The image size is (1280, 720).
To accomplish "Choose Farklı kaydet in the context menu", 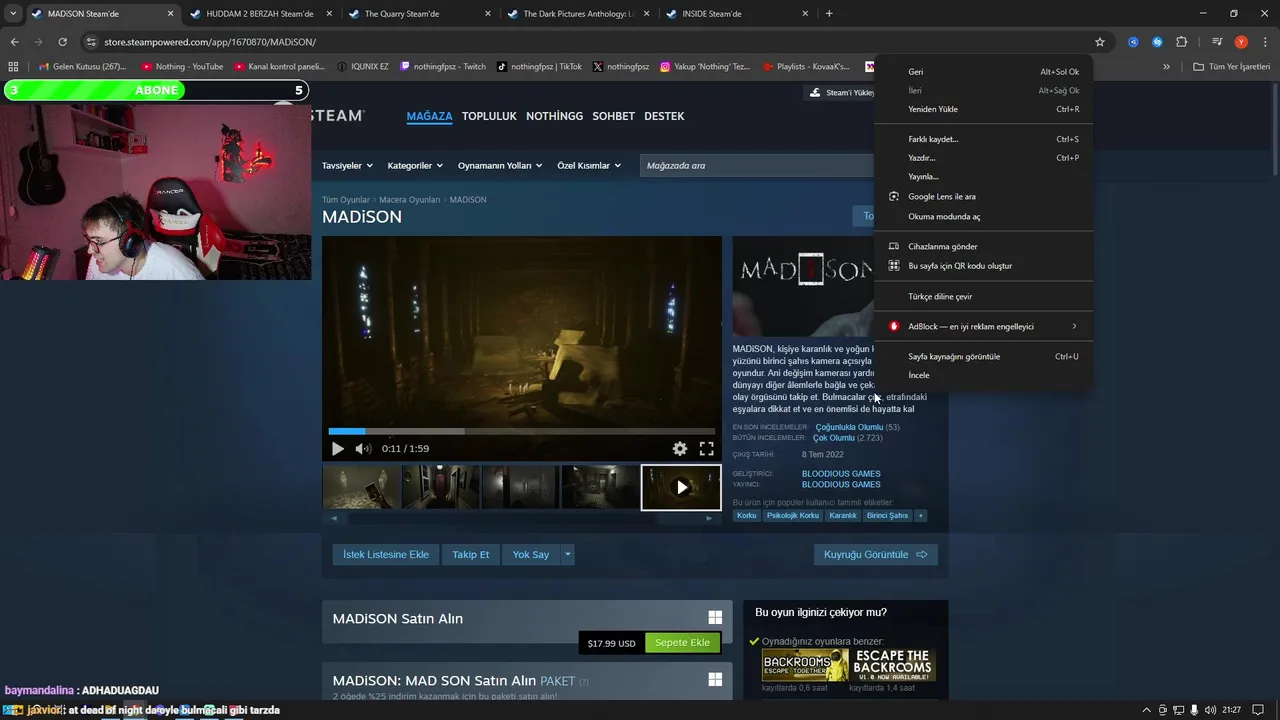I will (984, 139).
